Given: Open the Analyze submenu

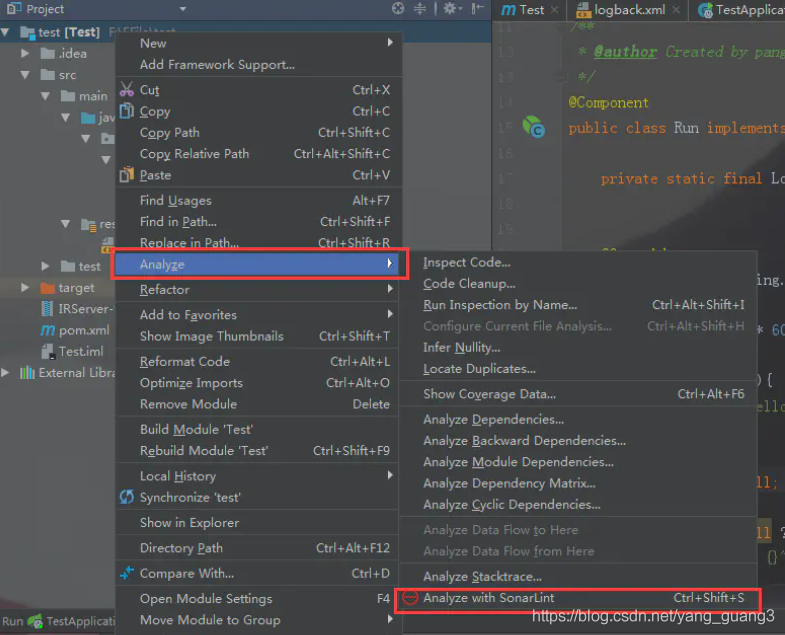Looking at the screenshot, I should [258, 264].
